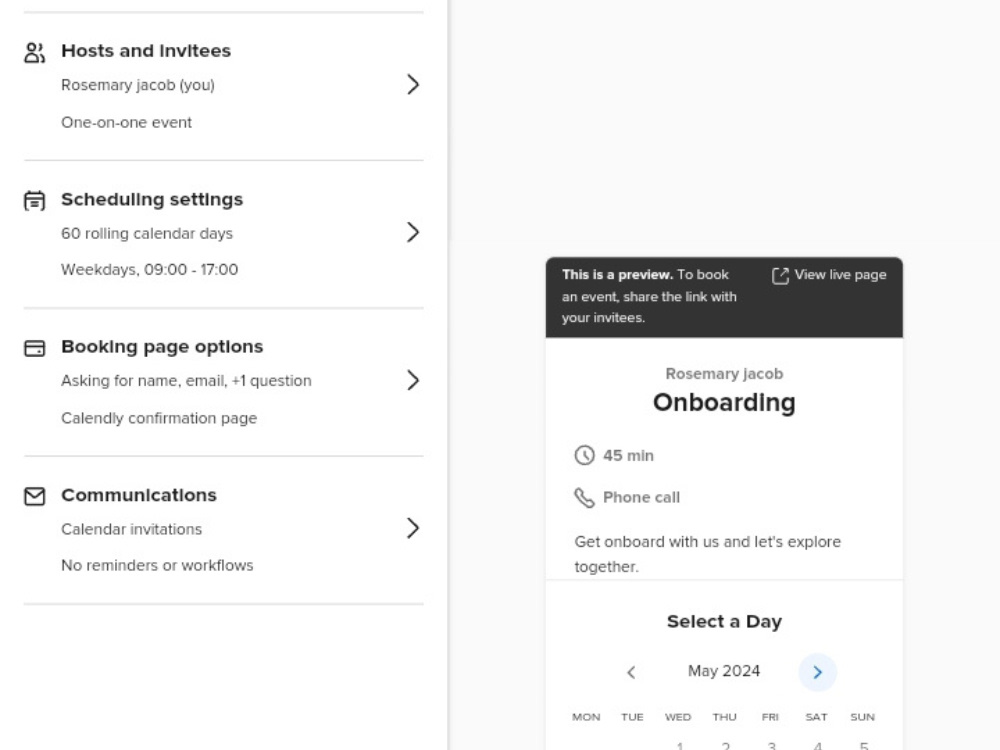
Task: Expand Communications section with its chevron
Action: tap(413, 528)
